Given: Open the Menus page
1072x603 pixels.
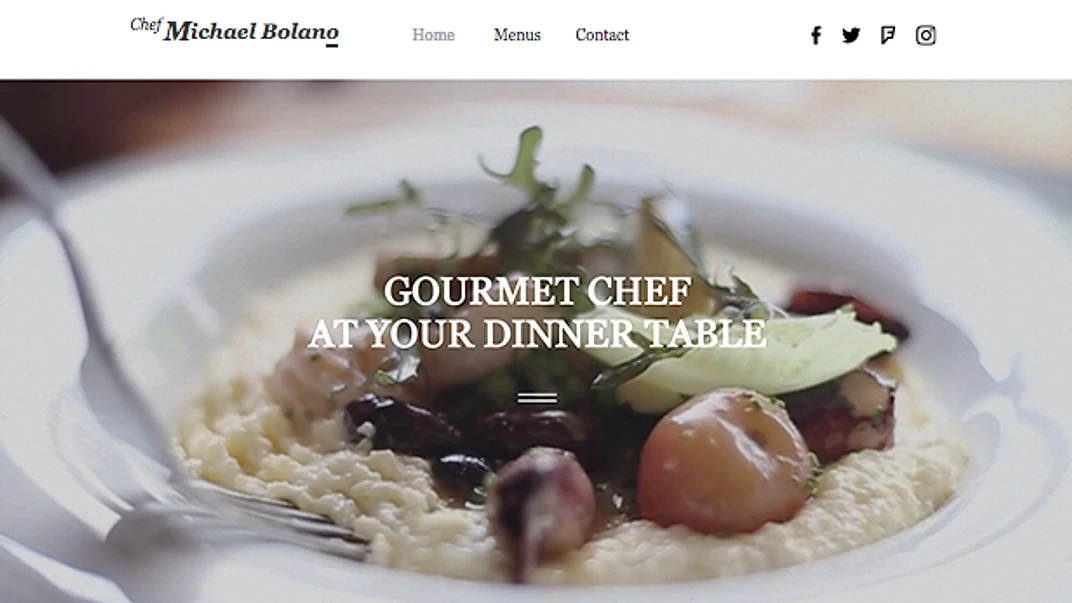Looking at the screenshot, I should click(x=517, y=35).
